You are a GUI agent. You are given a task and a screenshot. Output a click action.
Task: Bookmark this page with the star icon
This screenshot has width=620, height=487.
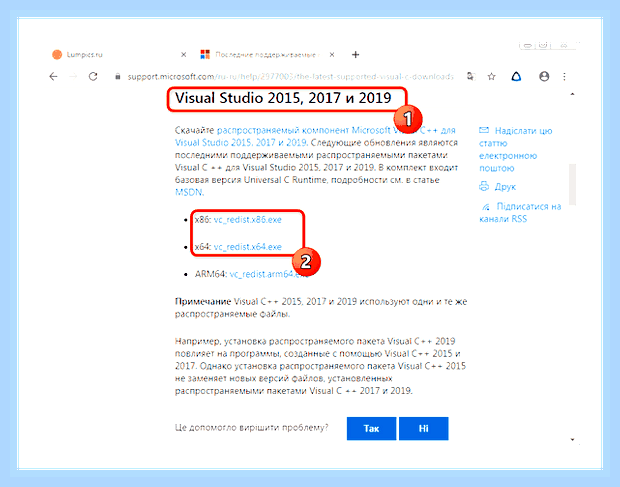(491, 77)
